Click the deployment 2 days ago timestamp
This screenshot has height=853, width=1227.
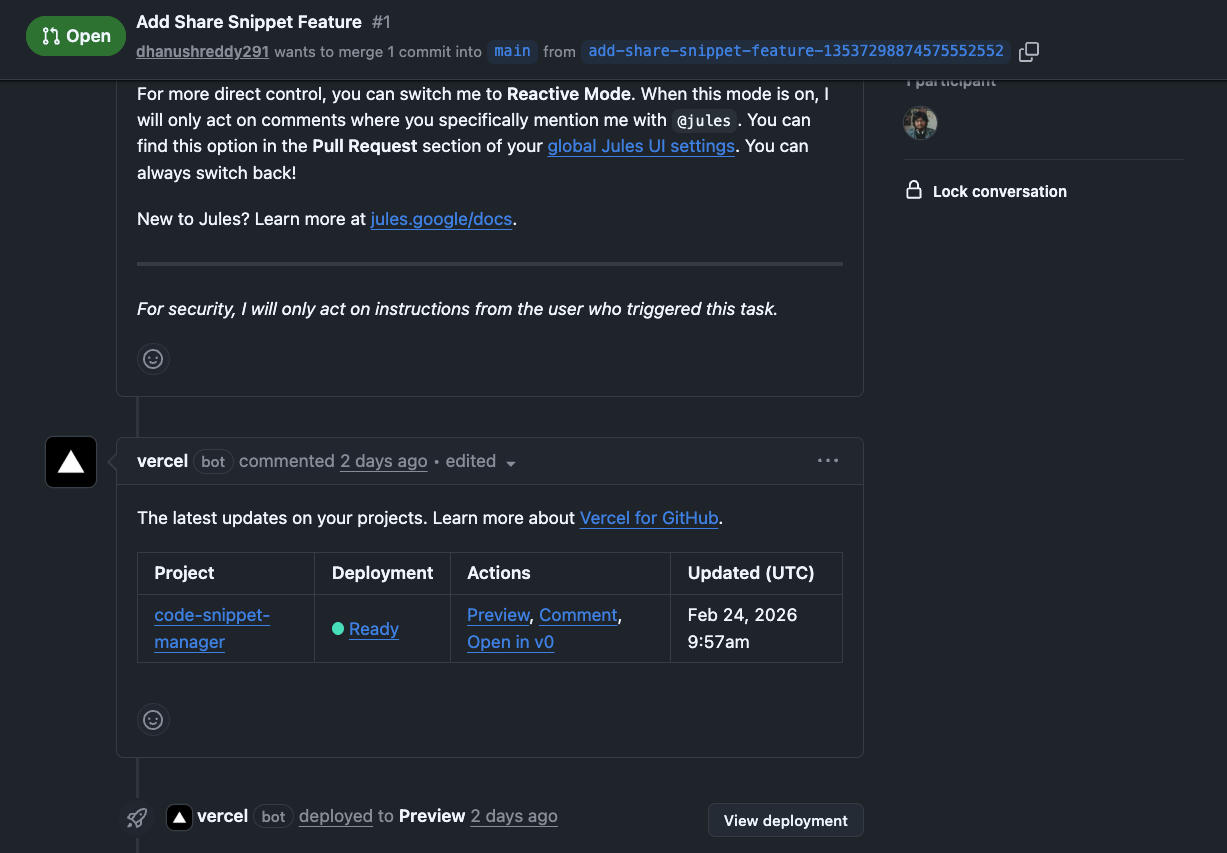514,816
